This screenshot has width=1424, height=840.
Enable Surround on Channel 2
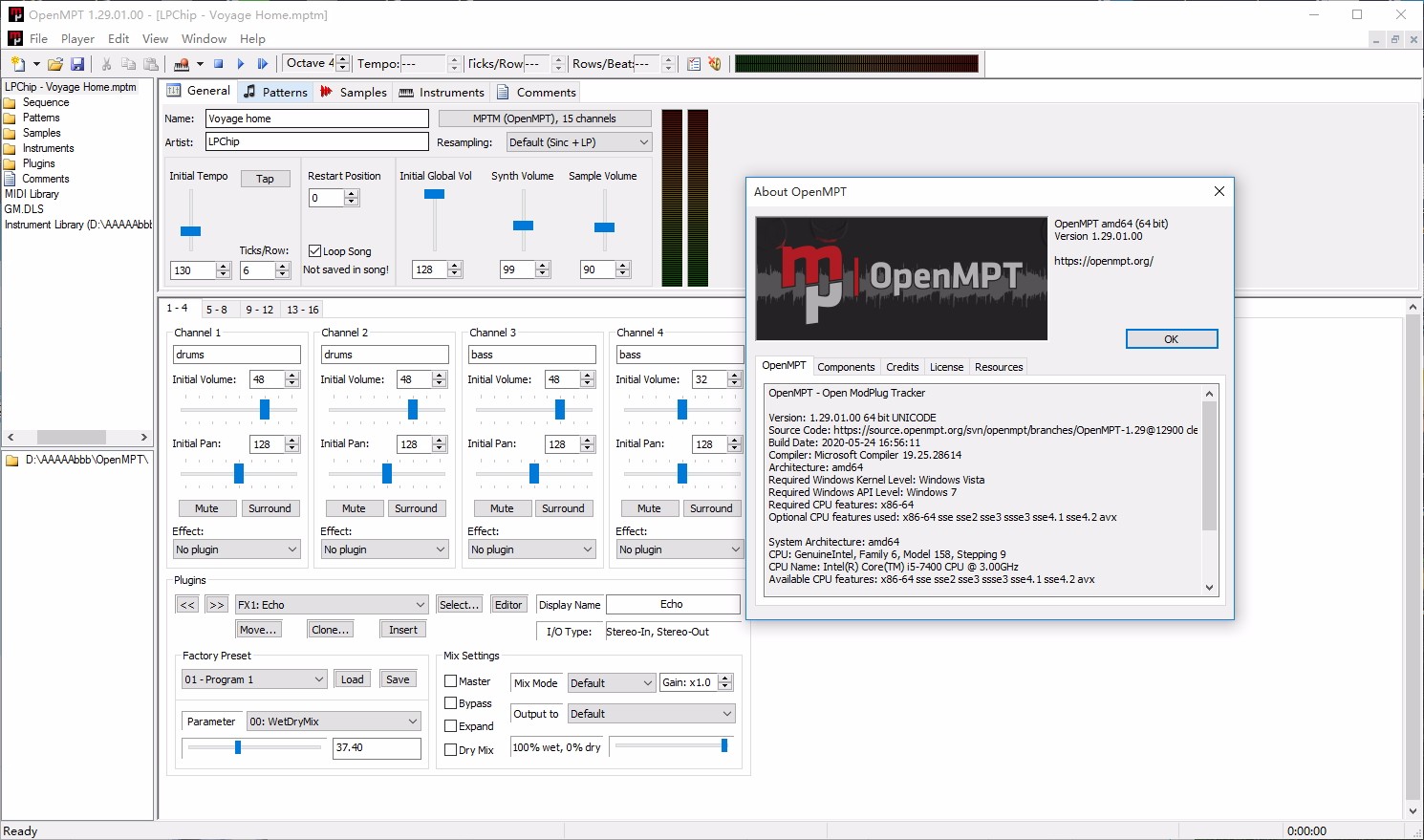(417, 507)
